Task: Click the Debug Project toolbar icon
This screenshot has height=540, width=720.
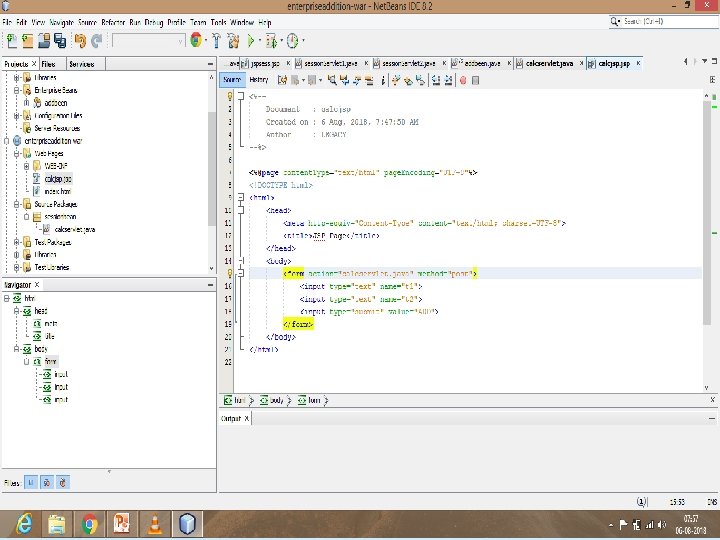Action: [x=271, y=41]
